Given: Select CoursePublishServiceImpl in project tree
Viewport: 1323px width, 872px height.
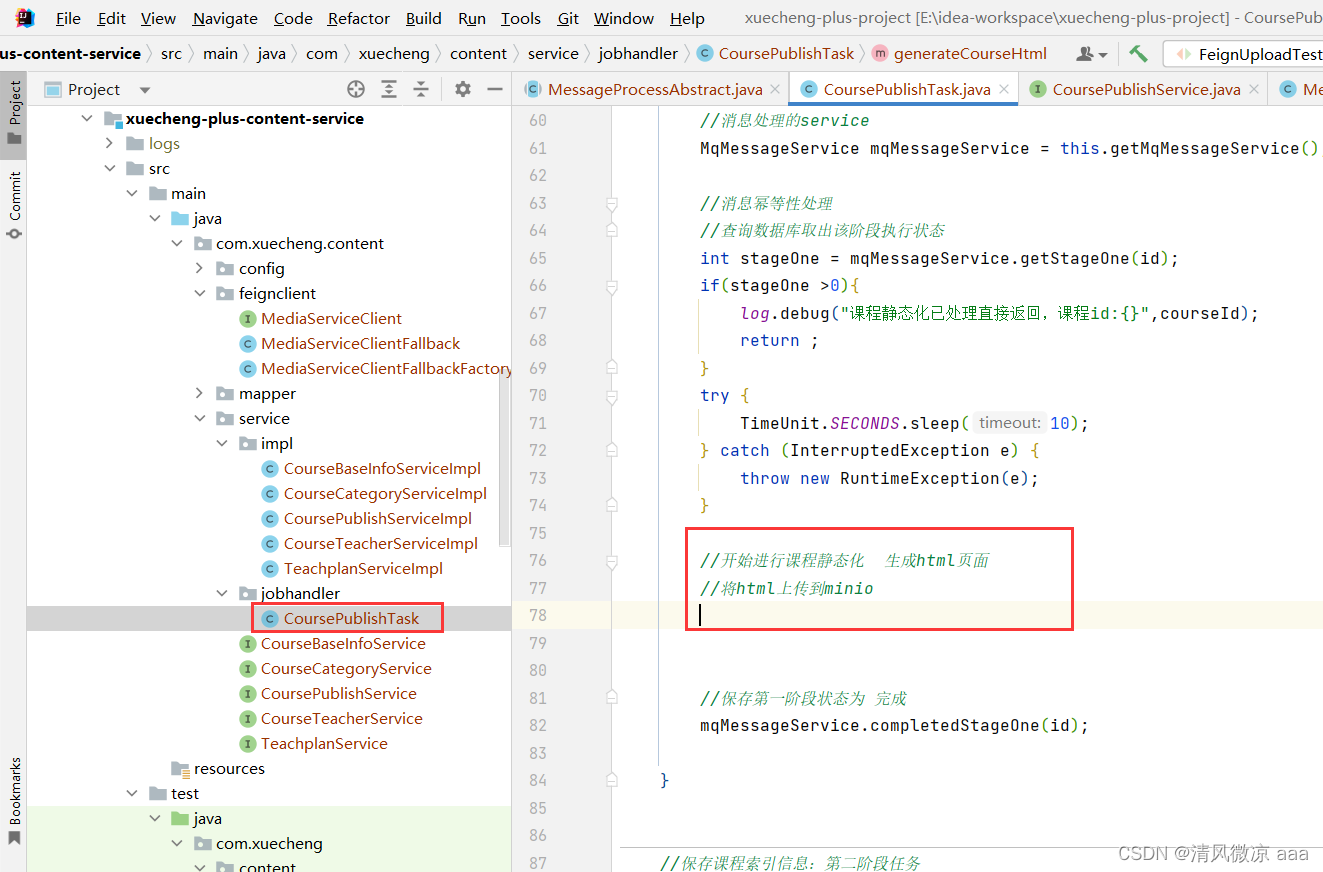Looking at the screenshot, I should pyautogui.click(x=377, y=518).
